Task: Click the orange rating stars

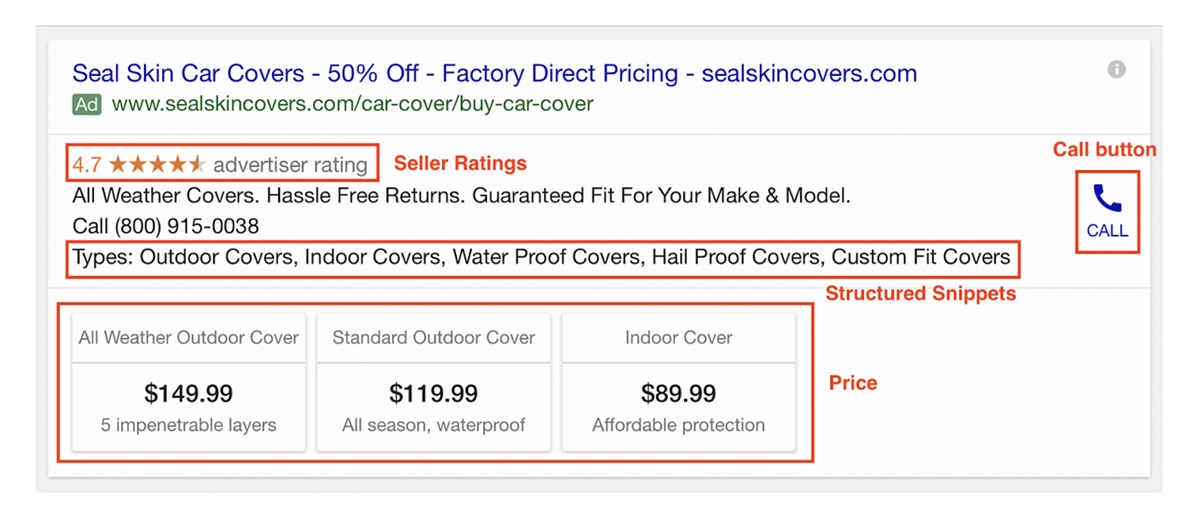Action: 157,164
